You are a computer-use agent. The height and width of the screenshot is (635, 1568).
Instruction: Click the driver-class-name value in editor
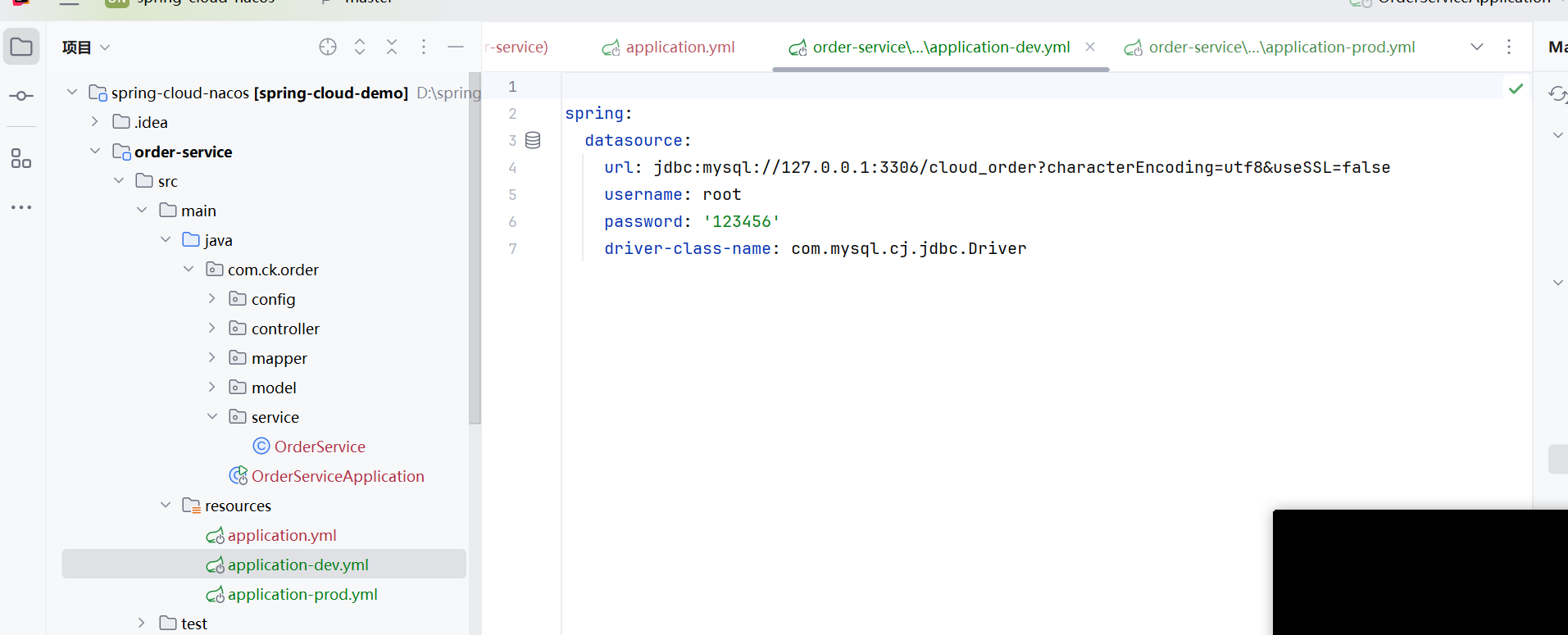(x=908, y=248)
